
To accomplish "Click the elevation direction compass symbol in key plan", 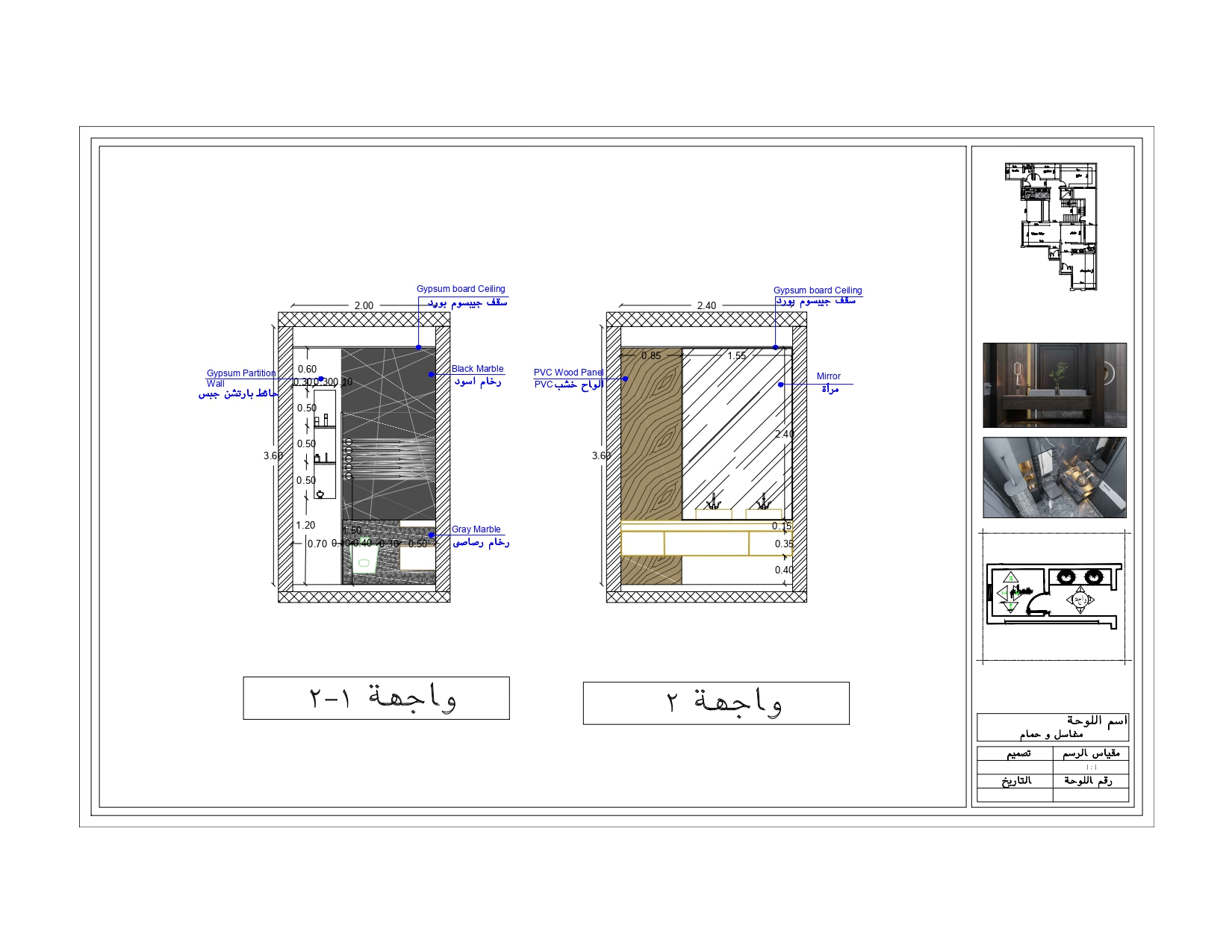I will tap(1080, 599).
